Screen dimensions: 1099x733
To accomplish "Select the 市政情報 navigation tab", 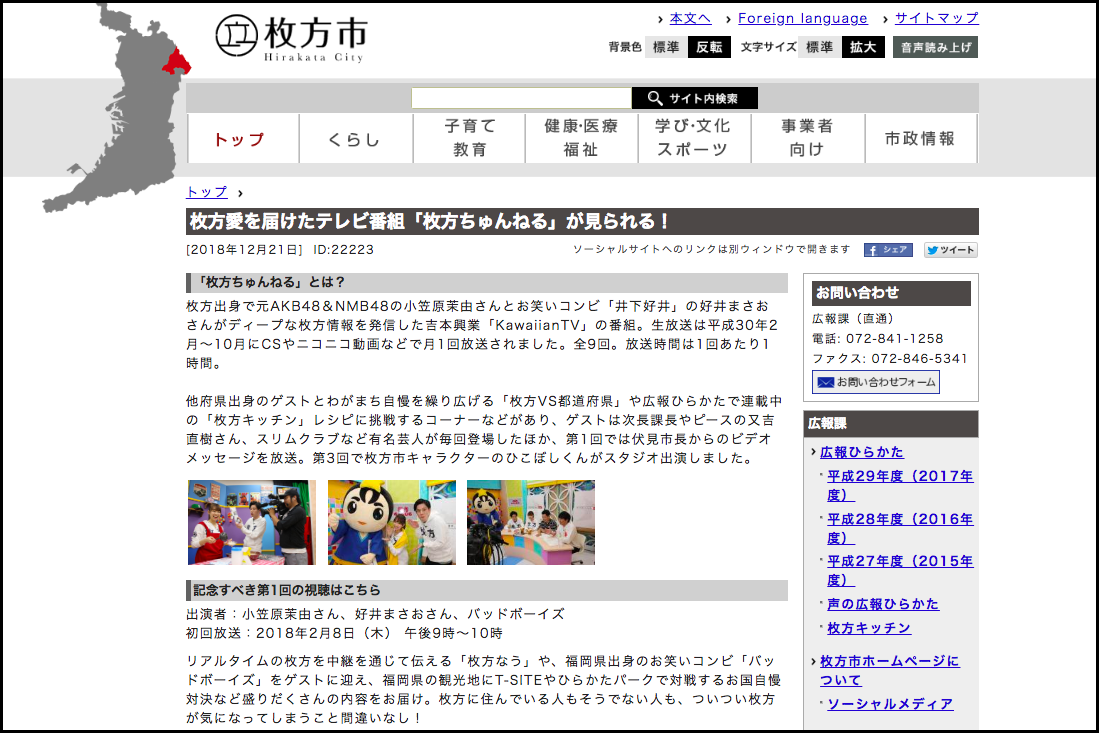I will (920, 139).
